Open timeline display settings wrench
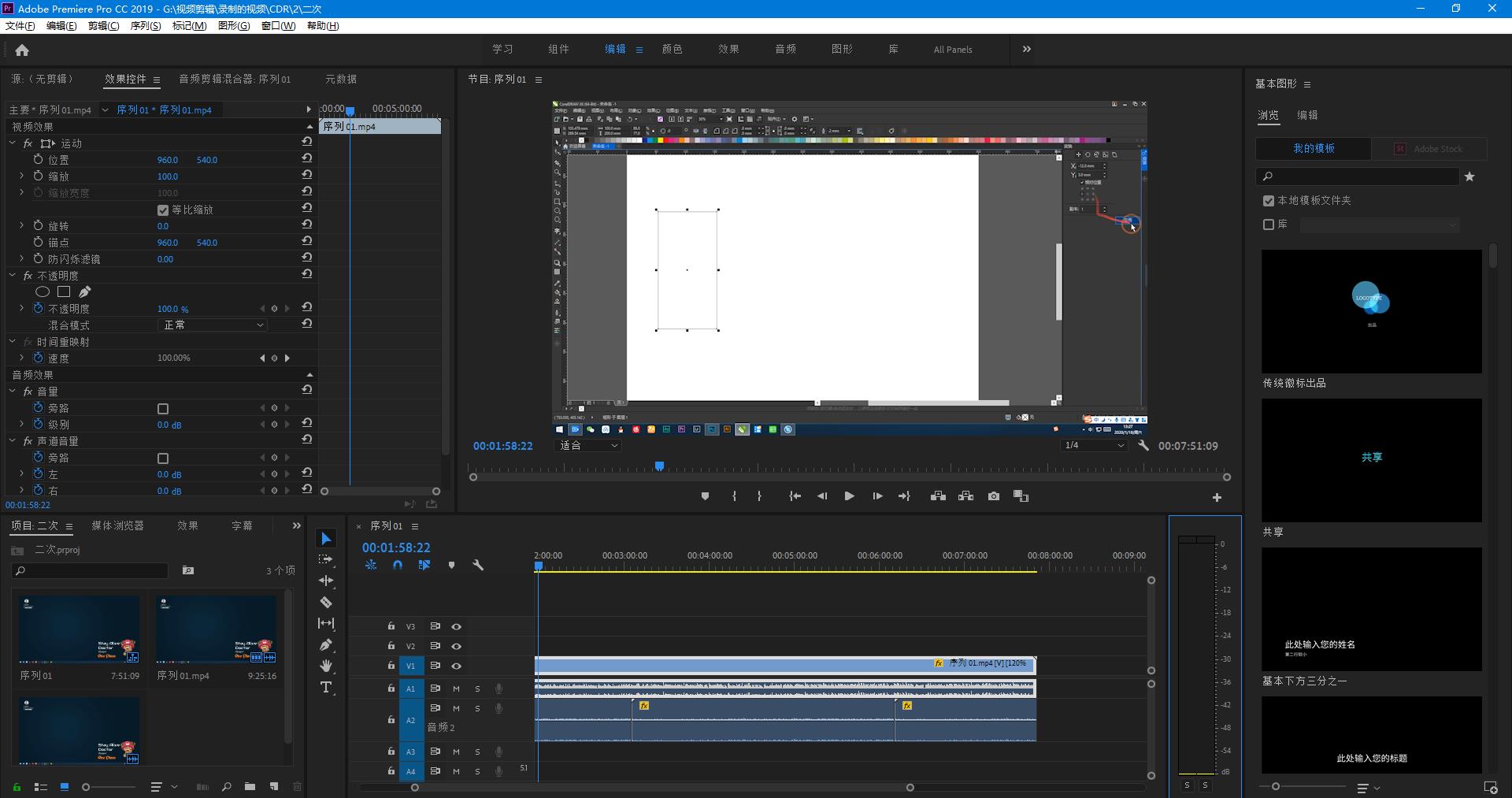 pyautogui.click(x=478, y=565)
